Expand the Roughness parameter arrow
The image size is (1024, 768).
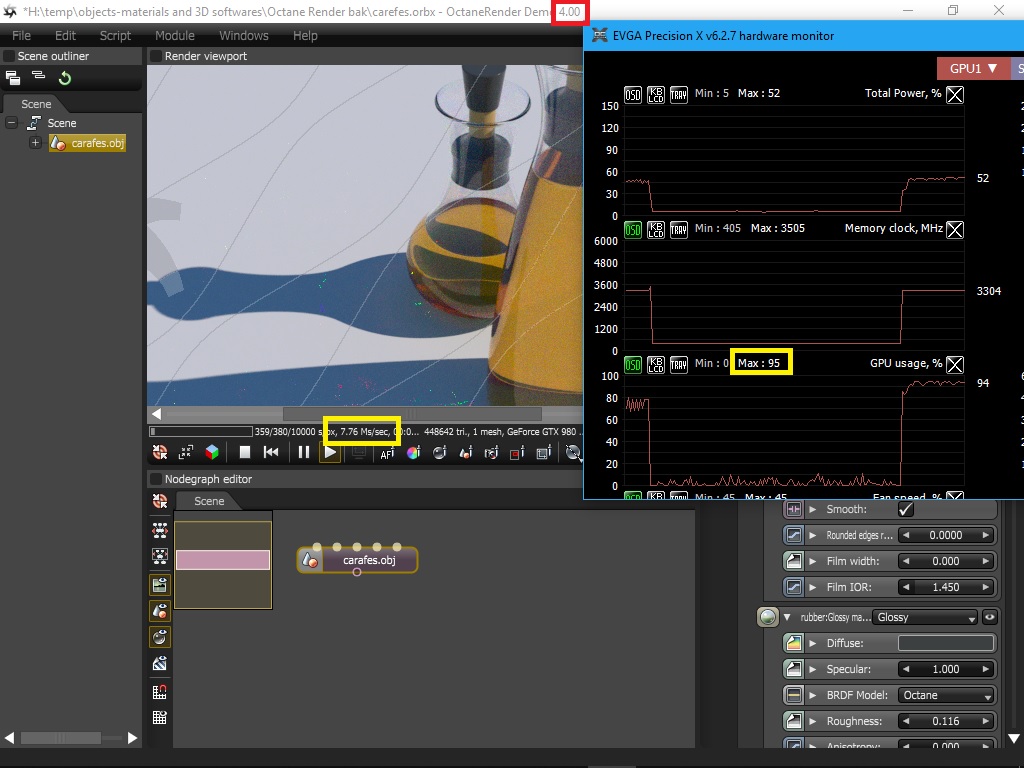pyautogui.click(x=813, y=722)
